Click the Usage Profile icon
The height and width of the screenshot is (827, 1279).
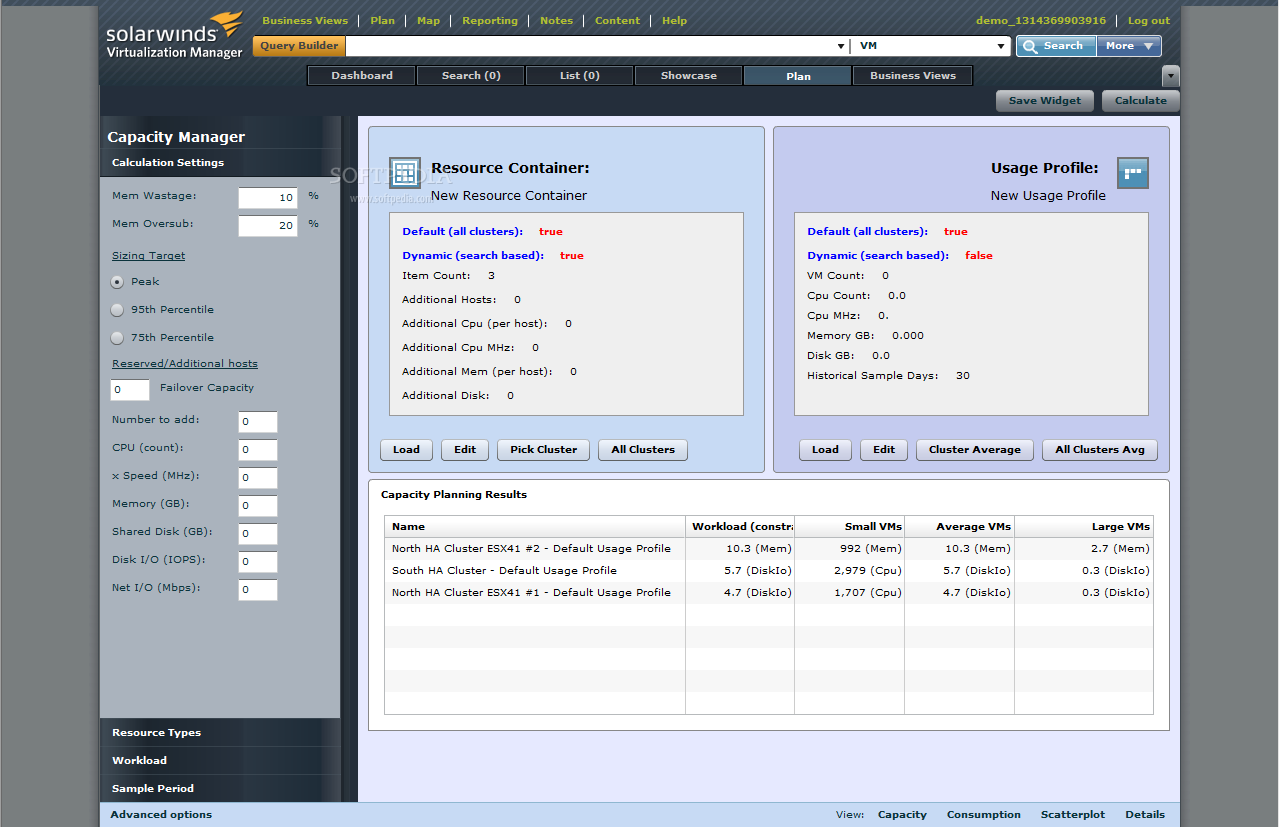pyautogui.click(x=1133, y=173)
